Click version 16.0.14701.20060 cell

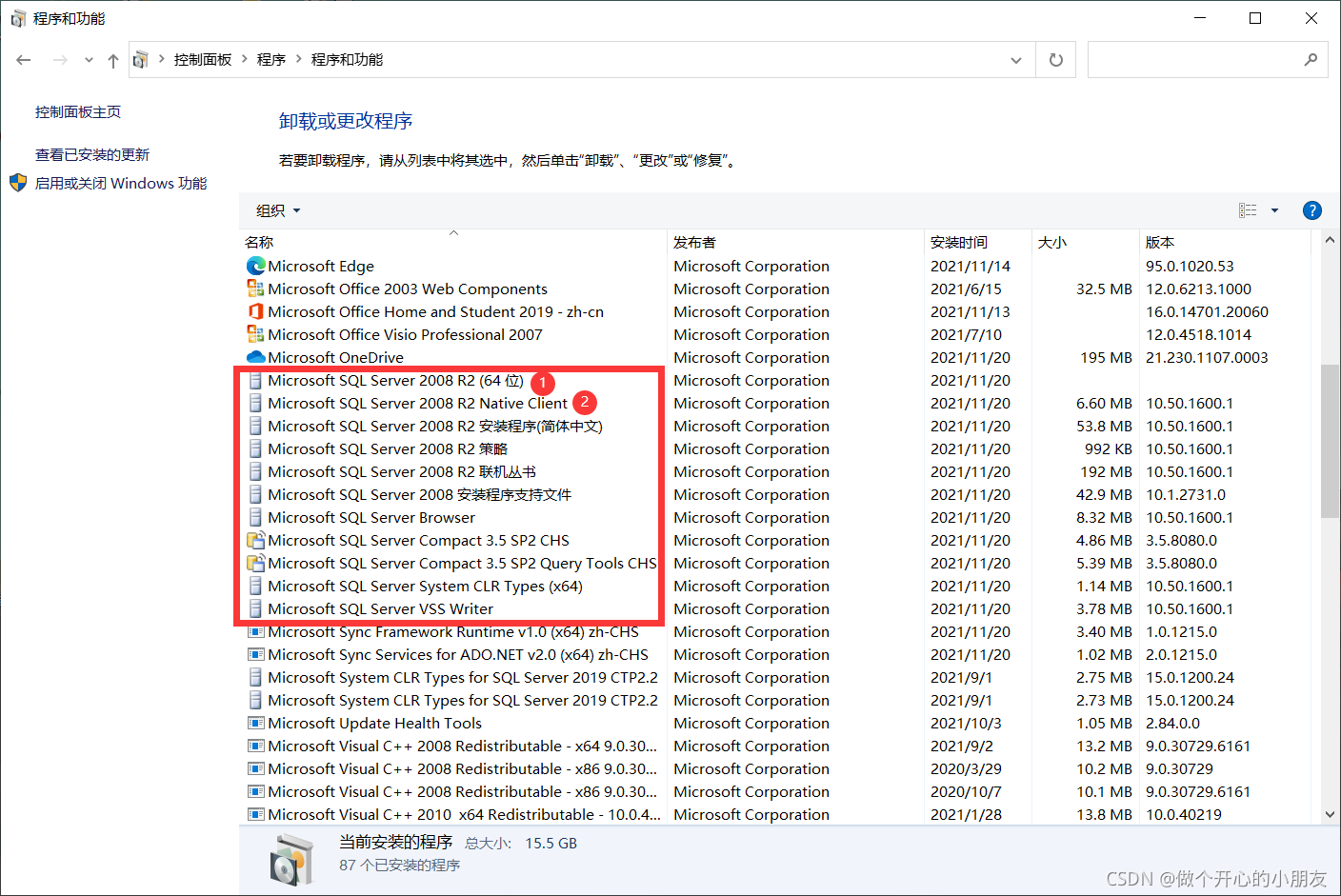click(1207, 311)
